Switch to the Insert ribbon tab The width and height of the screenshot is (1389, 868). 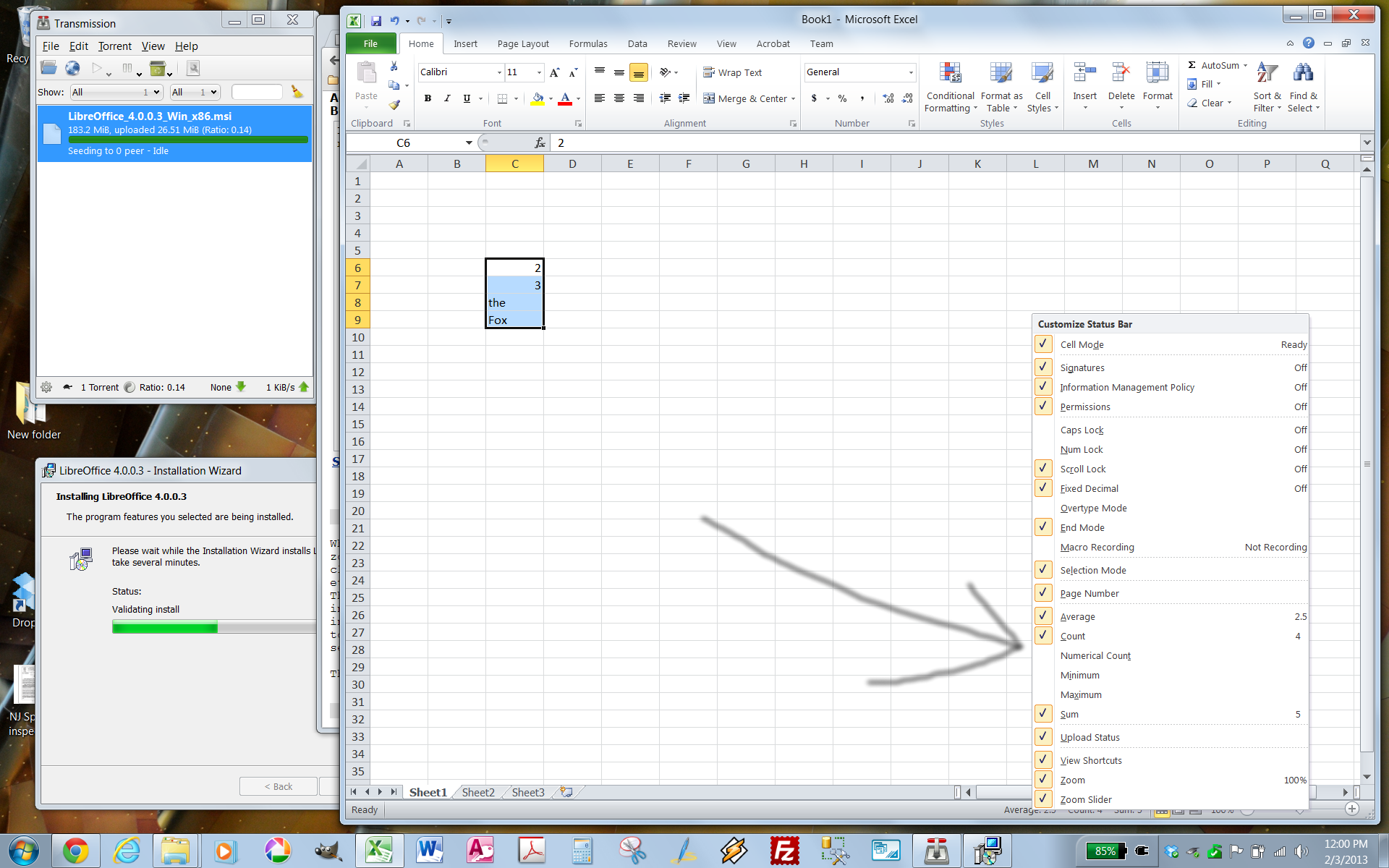tap(465, 43)
